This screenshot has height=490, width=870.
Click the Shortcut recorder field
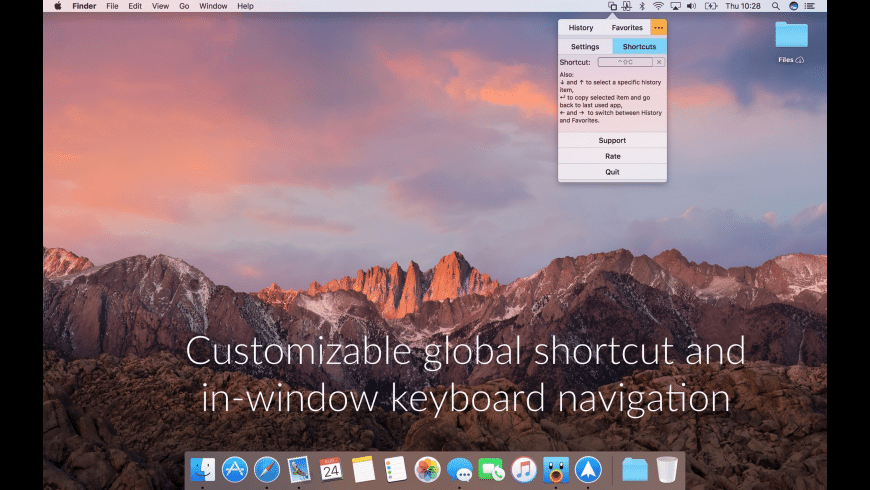tap(625, 62)
